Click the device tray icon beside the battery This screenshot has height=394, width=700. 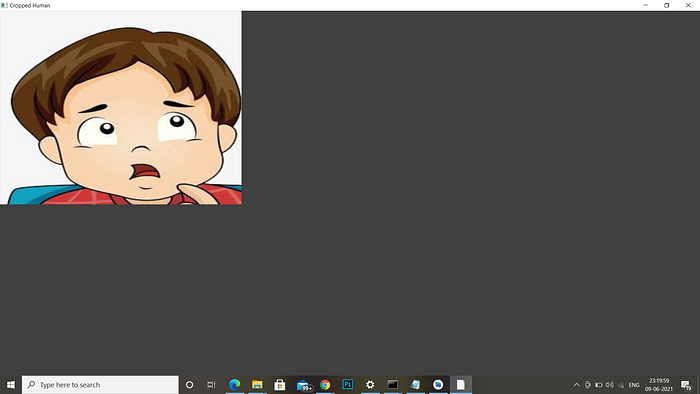[x=588, y=385]
